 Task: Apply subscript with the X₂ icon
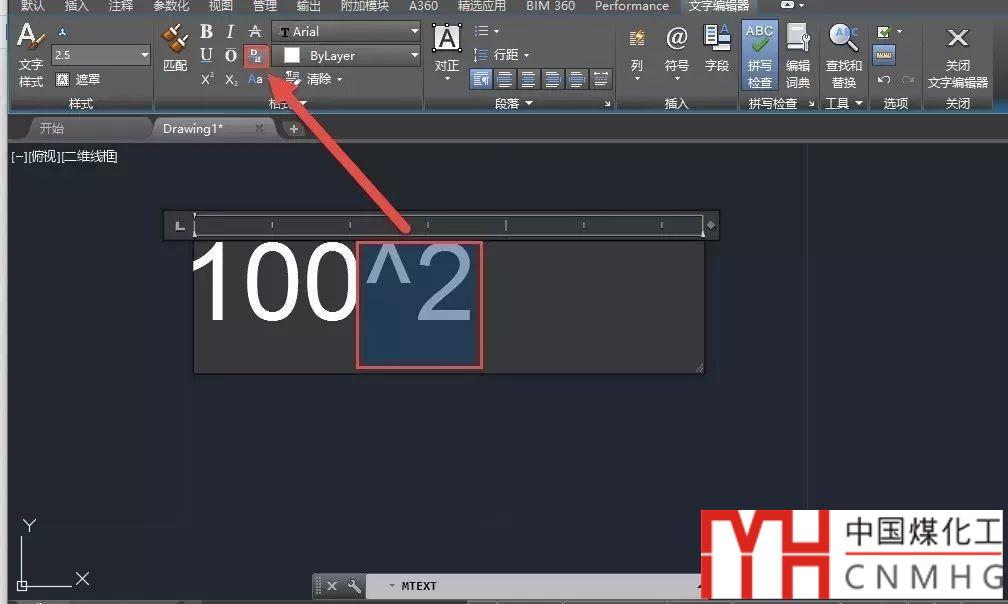click(231, 79)
